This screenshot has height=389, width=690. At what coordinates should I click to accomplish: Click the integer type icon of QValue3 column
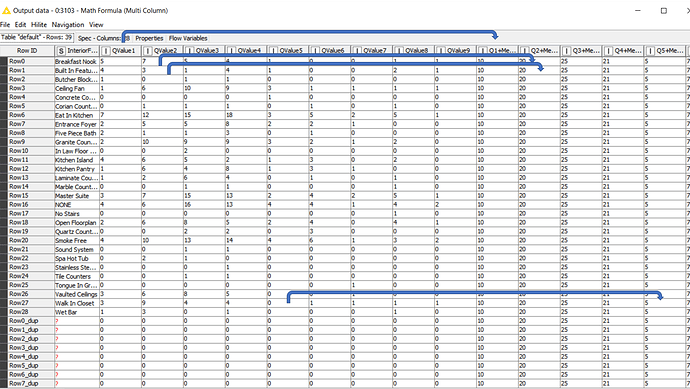point(189,51)
